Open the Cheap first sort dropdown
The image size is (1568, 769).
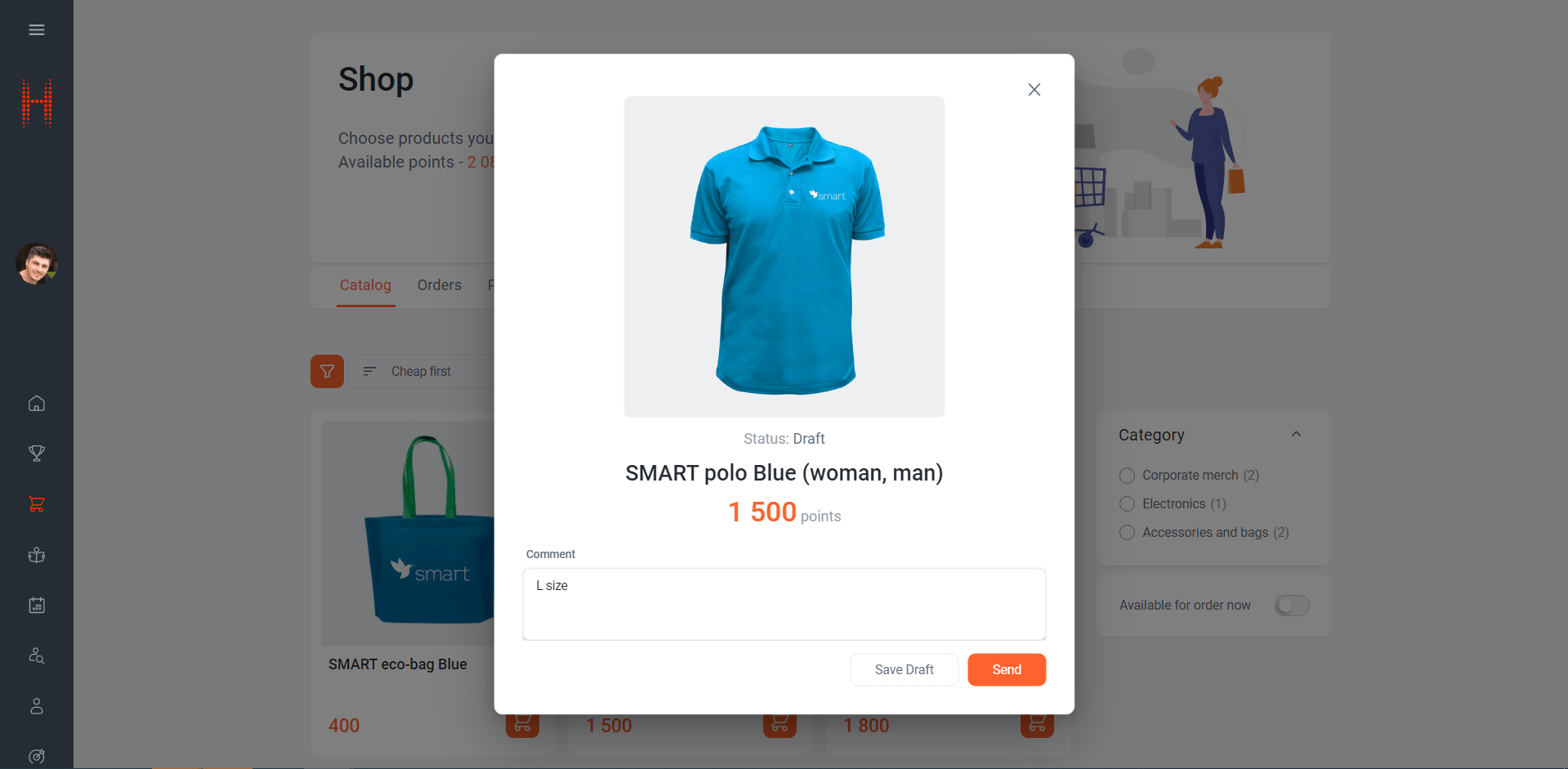[x=422, y=372]
